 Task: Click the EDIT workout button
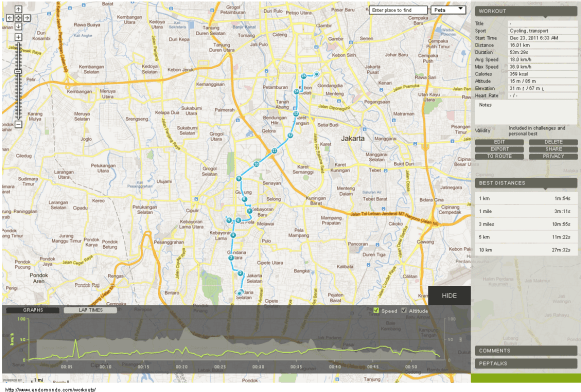click(499, 142)
